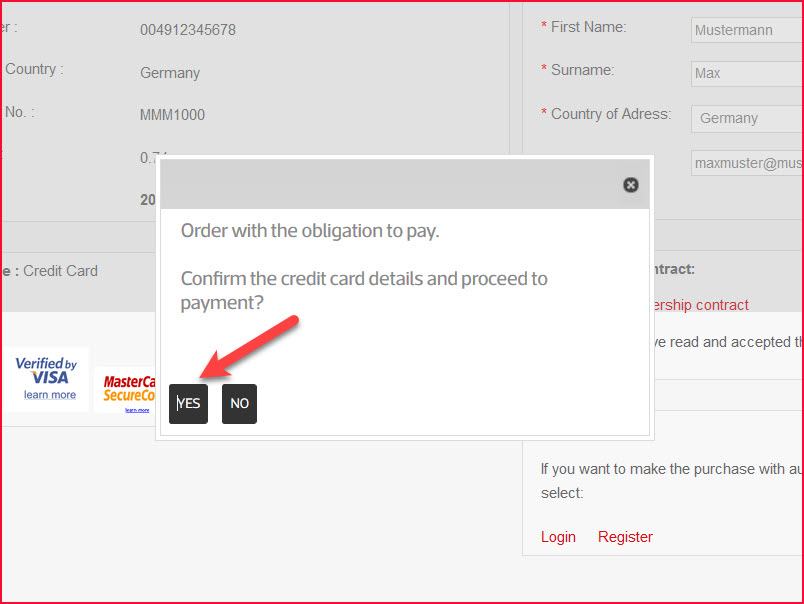Focus the First Name field containing Mustermann
804x604 pixels.
pyautogui.click(x=746, y=30)
